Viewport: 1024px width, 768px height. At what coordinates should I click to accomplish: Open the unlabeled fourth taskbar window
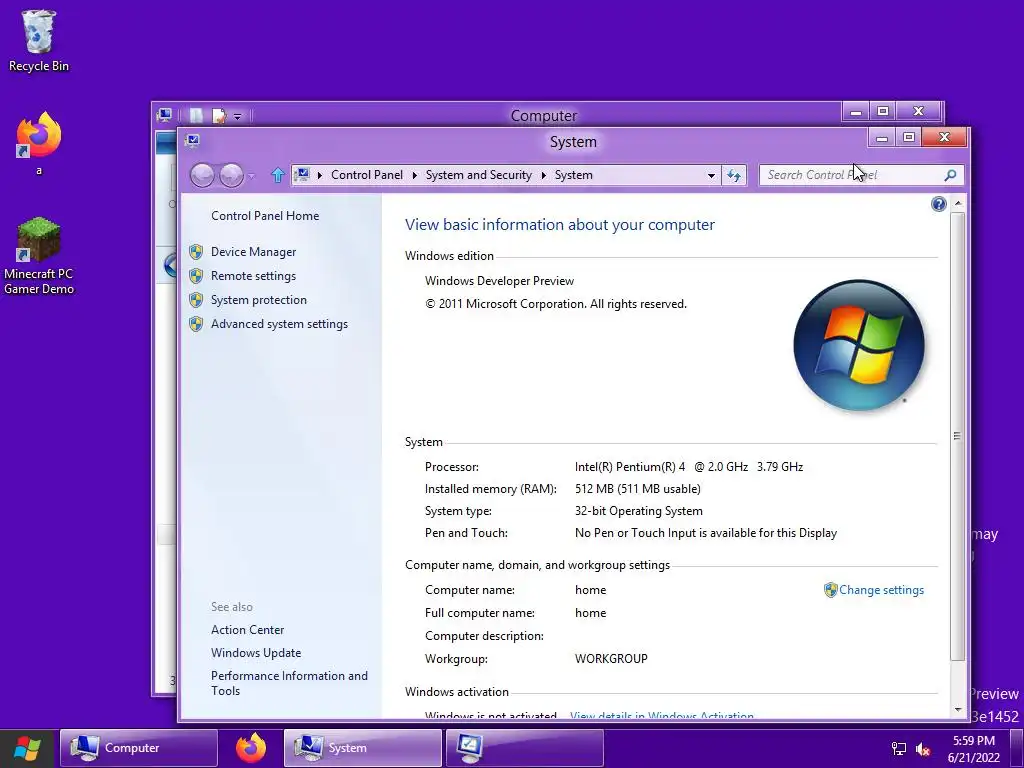(x=524, y=748)
